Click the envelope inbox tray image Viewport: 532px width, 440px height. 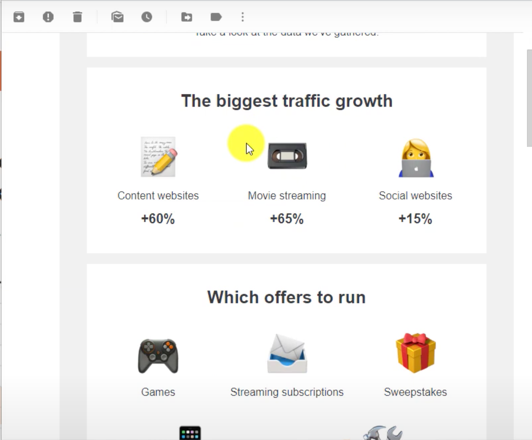[287, 354]
